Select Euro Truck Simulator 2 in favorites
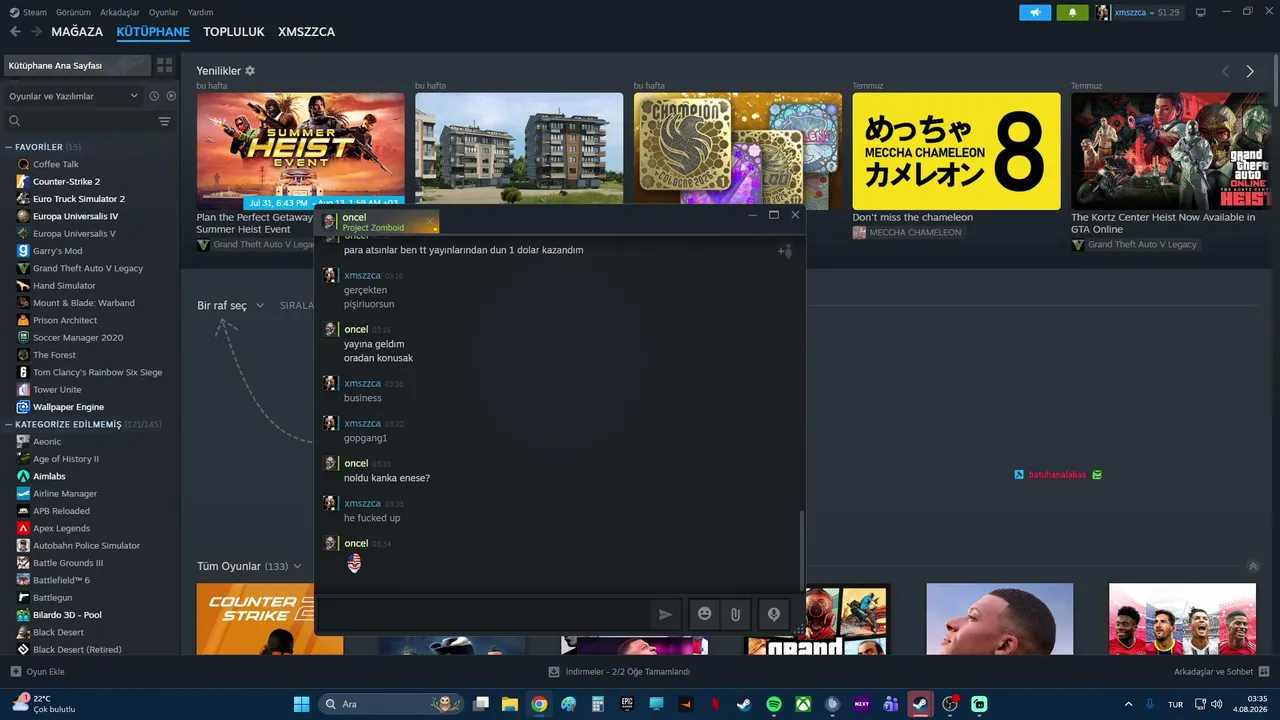The width and height of the screenshot is (1280, 720). [78, 199]
